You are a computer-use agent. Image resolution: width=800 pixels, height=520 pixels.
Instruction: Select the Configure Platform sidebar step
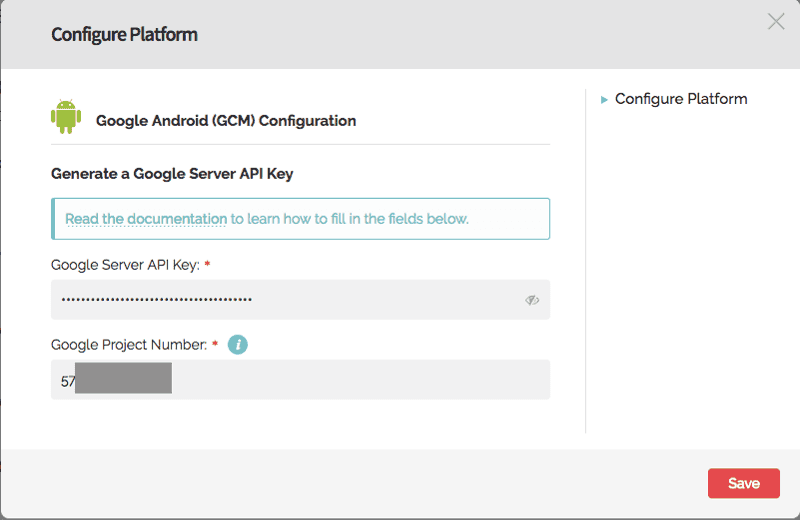point(681,99)
